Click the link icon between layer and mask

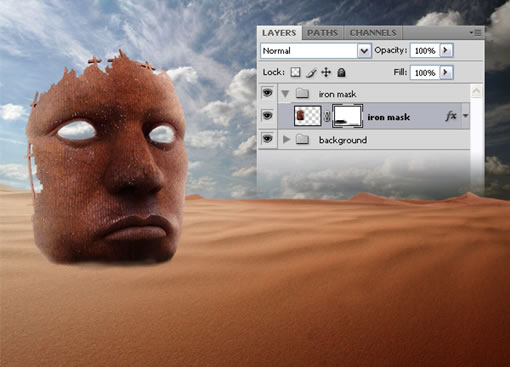point(327,116)
